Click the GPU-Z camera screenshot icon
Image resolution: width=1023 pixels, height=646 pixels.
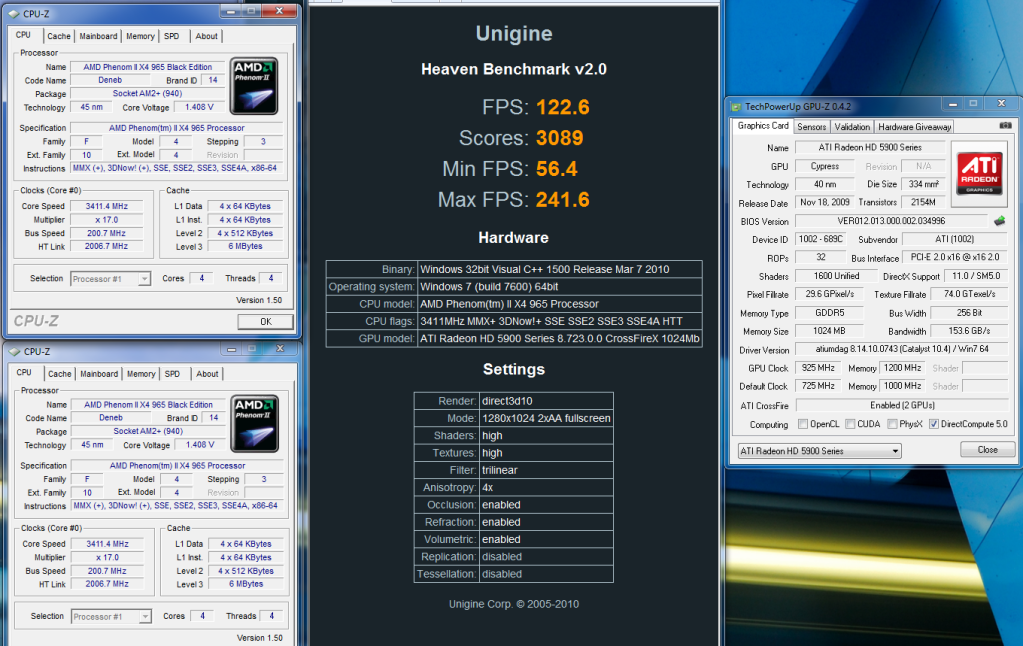(1007, 126)
